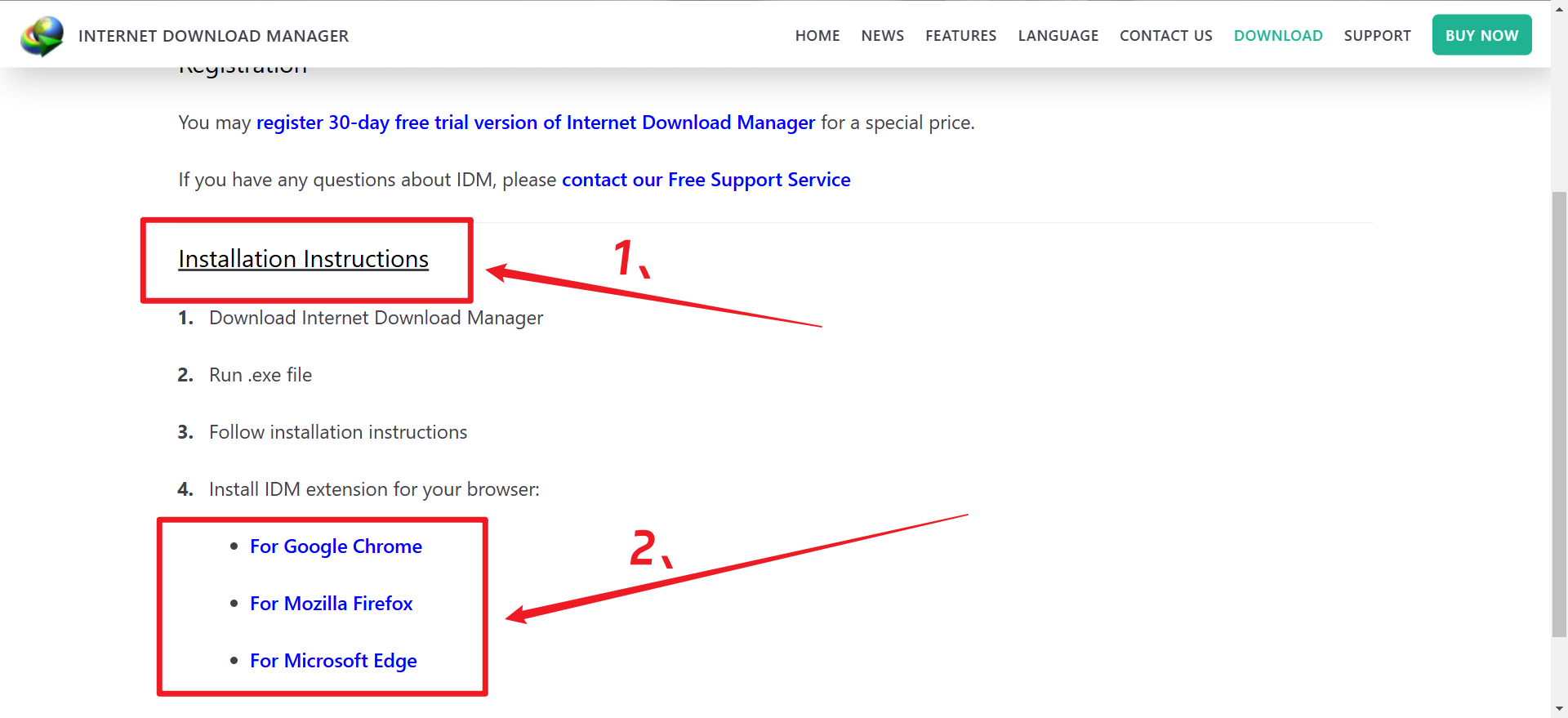
Task: Open the For Mozilla Firefox extension link
Action: pos(331,604)
